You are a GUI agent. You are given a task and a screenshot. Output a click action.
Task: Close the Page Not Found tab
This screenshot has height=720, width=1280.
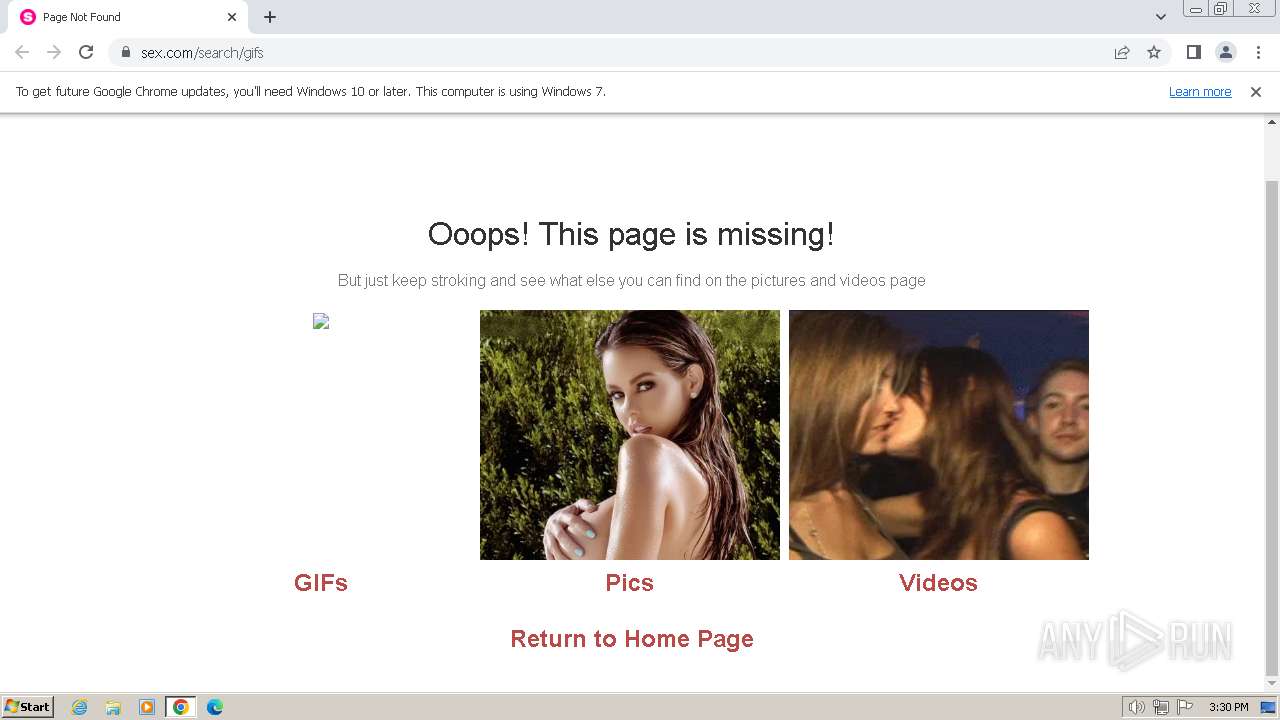232,17
